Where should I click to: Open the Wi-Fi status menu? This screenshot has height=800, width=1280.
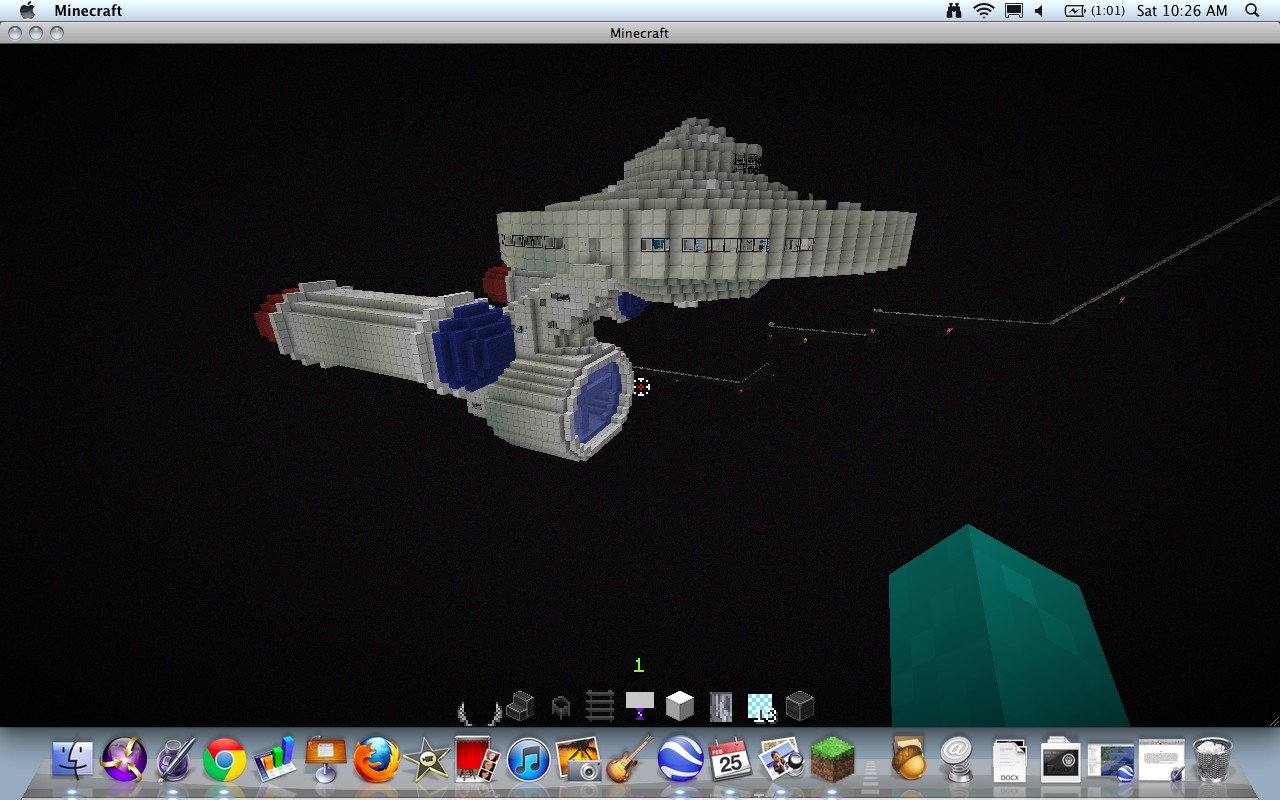pos(984,11)
